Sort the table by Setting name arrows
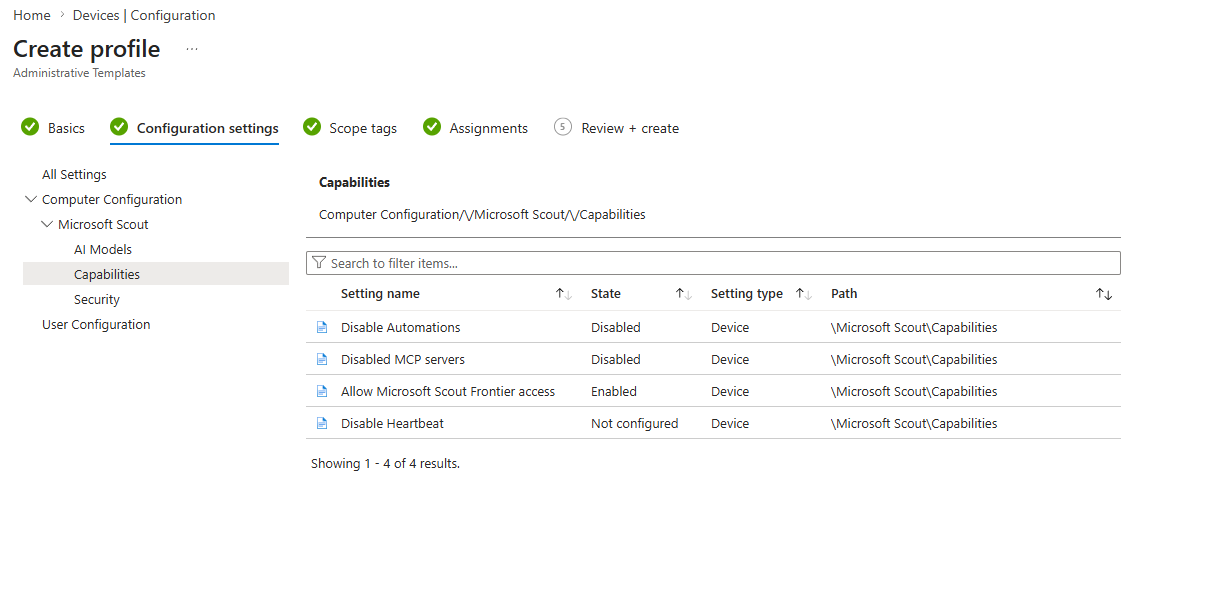 pos(564,294)
